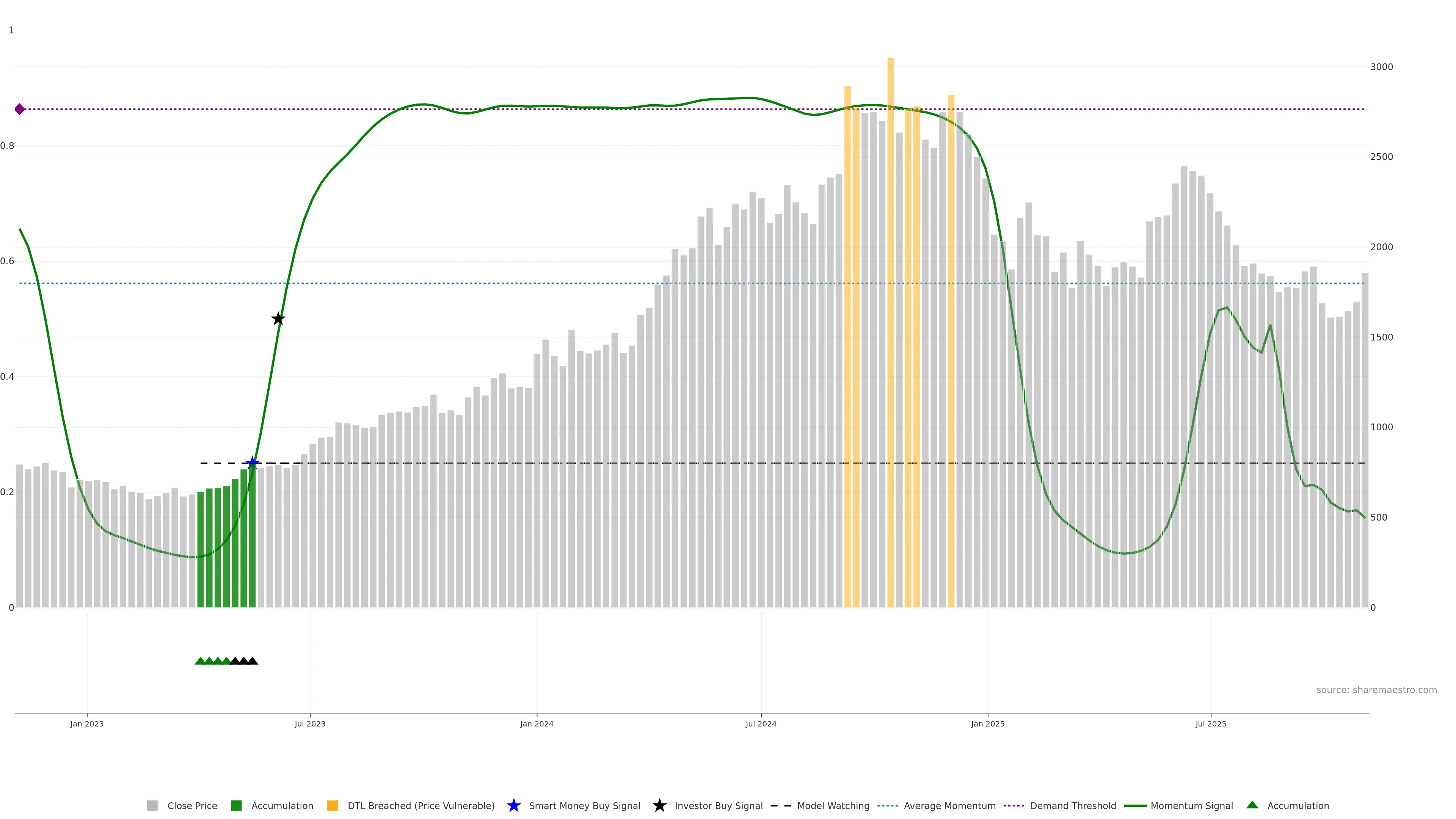Click the Jan 2024 axis label
The height and width of the screenshot is (819, 1456).
coord(537,723)
